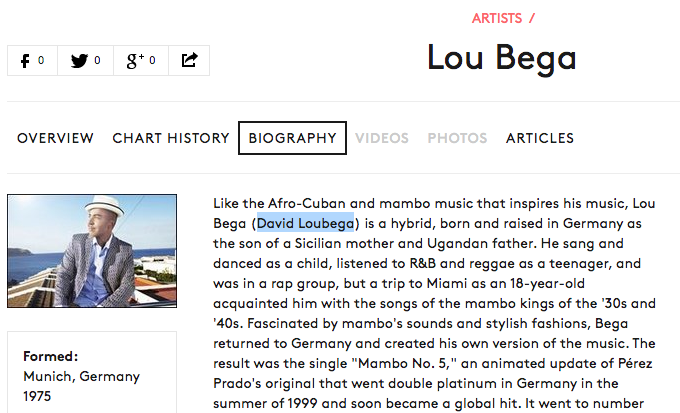Click the Lou Bega page heading
The image size is (680, 413).
click(x=501, y=57)
